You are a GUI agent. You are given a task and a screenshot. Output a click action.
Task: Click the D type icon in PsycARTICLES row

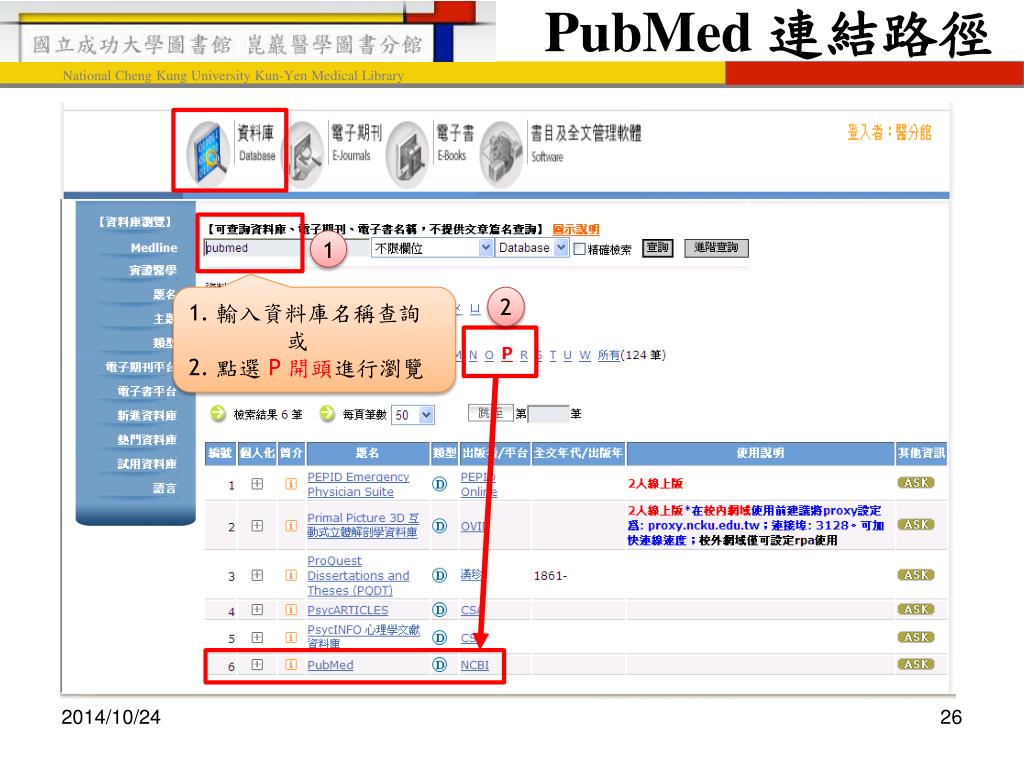tap(440, 610)
